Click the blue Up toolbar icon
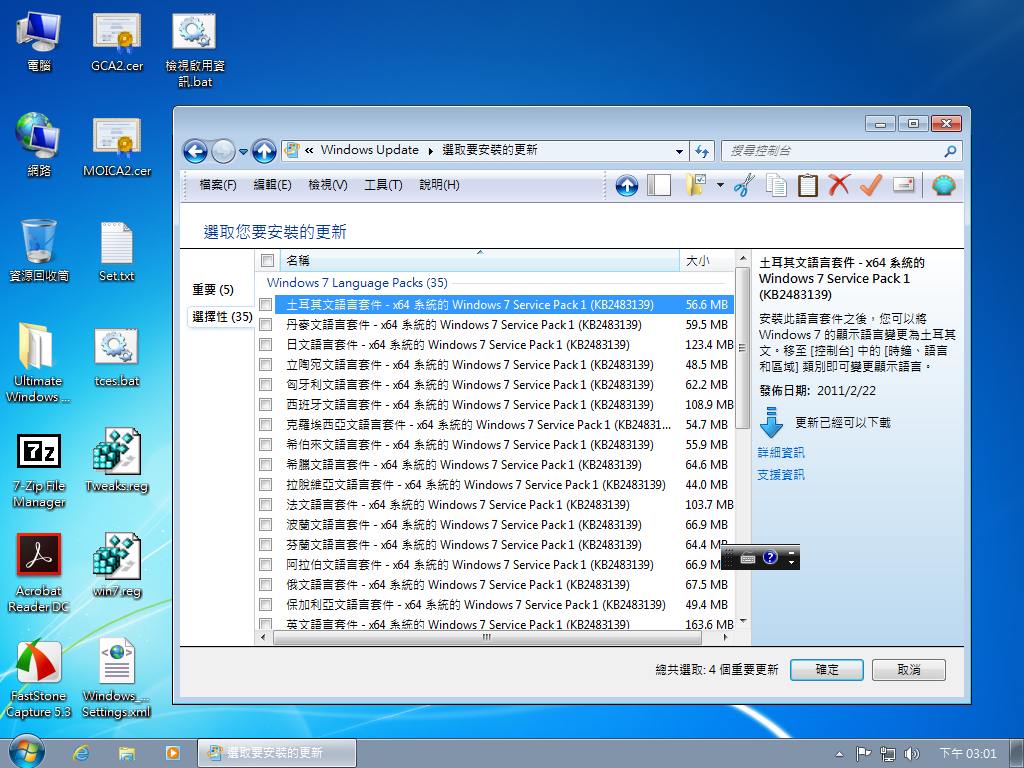The width and height of the screenshot is (1024, 768). (626, 185)
